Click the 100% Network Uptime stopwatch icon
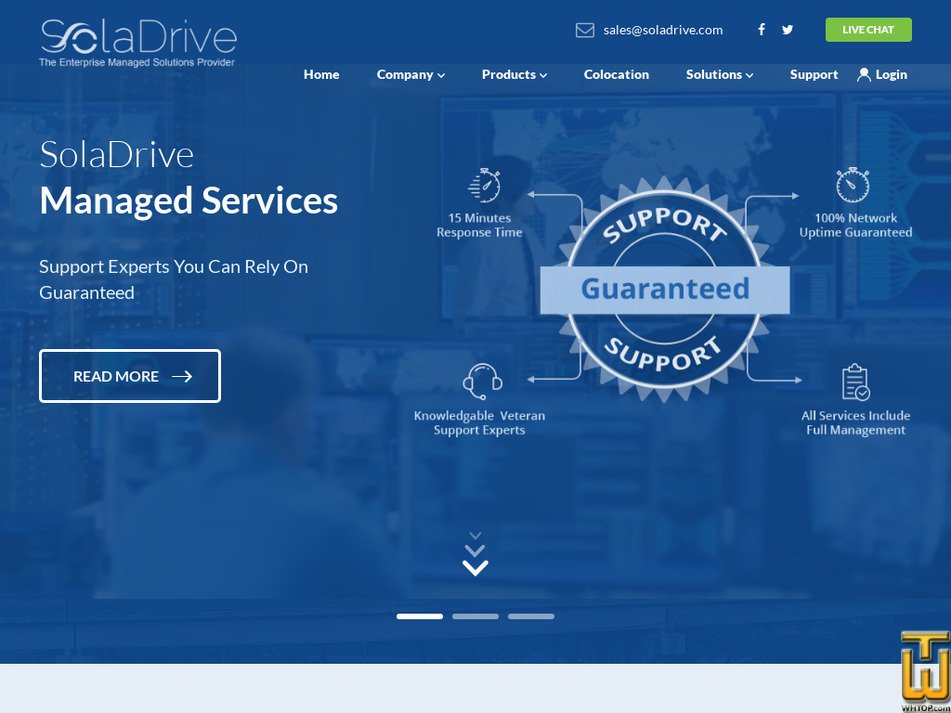Screen dimensions: 951x713 point(852,185)
